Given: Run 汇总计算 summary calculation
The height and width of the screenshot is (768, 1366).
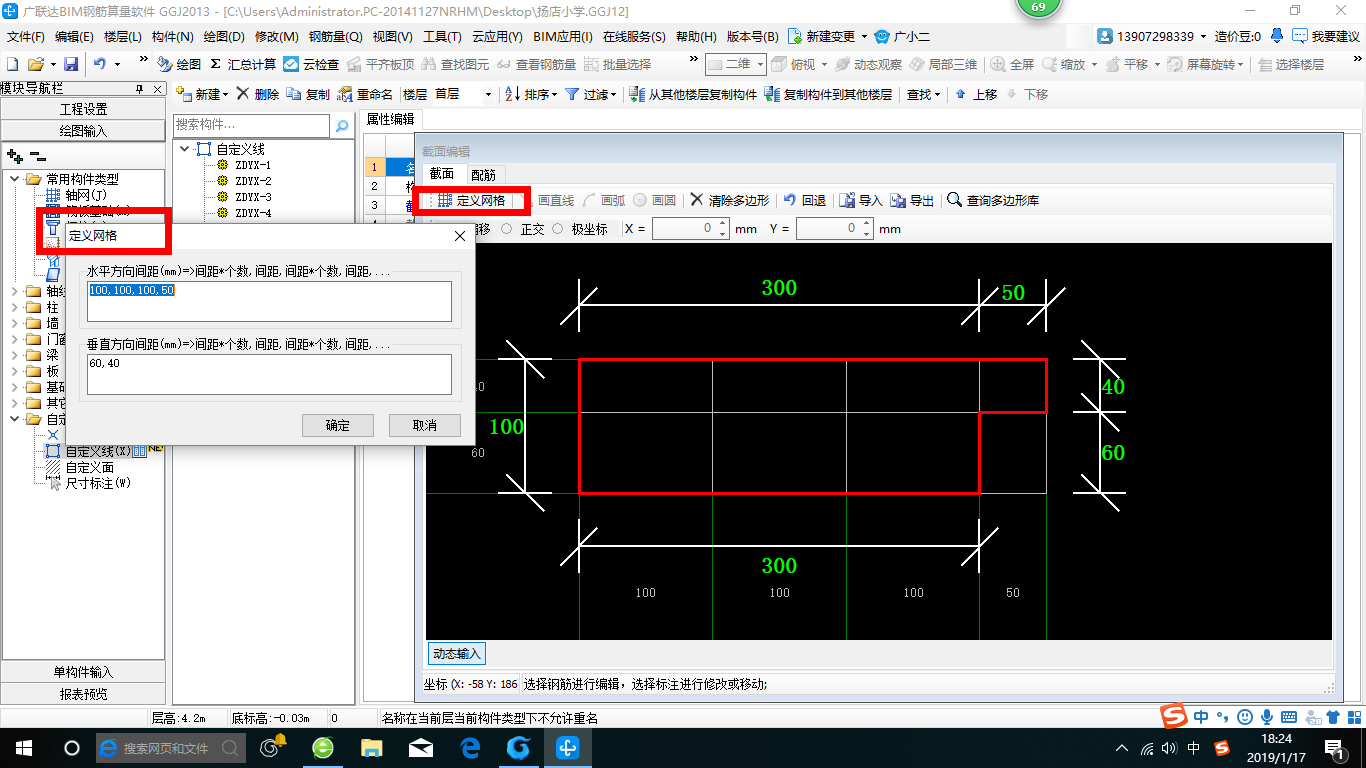Looking at the screenshot, I should click(x=243, y=64).
